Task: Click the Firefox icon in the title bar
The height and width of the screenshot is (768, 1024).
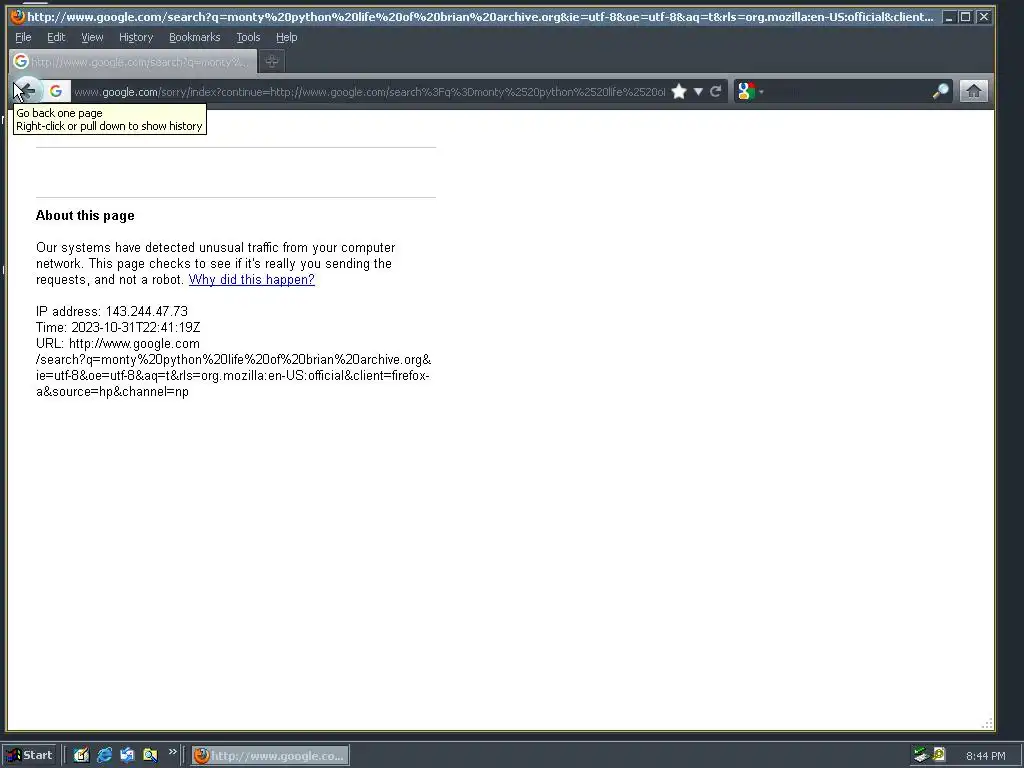Action: (18, 16)
